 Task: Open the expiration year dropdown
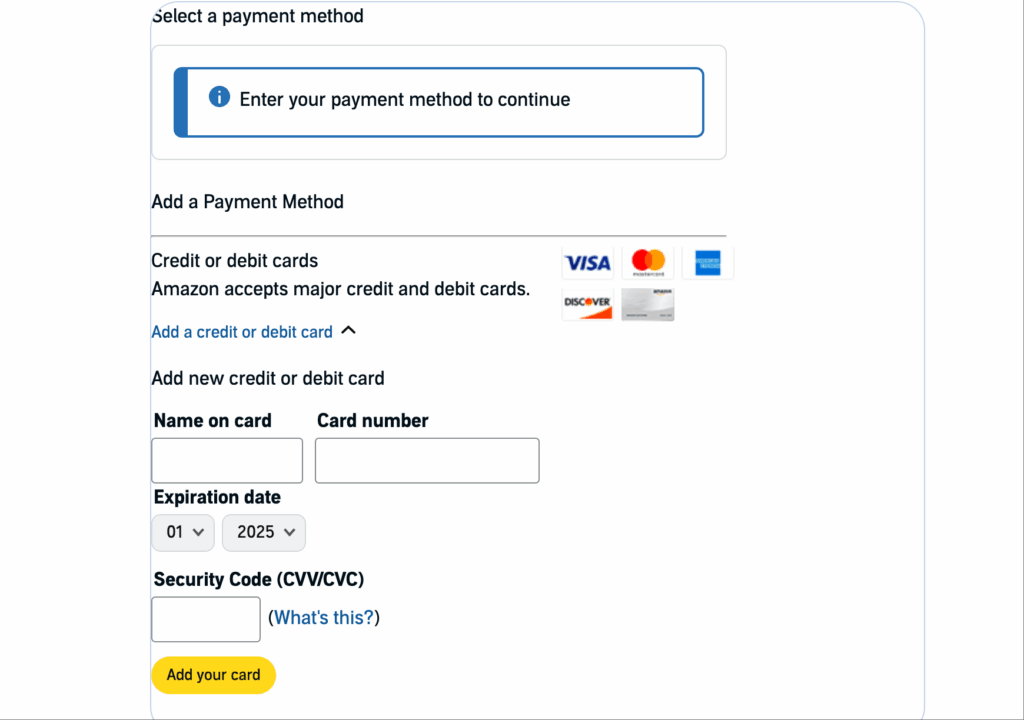(264, 532)
